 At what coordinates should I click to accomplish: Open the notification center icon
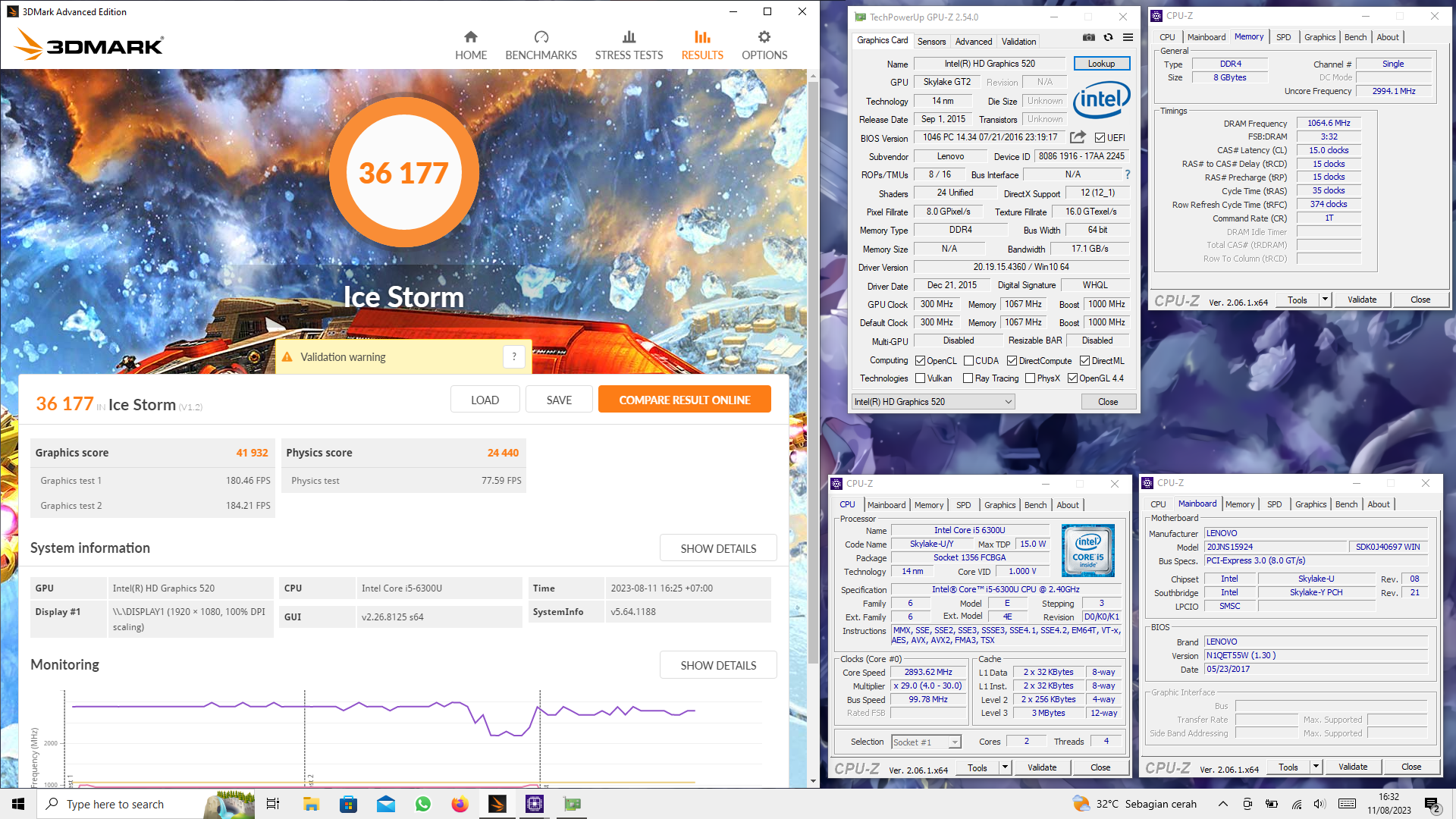click(1432, 804)
